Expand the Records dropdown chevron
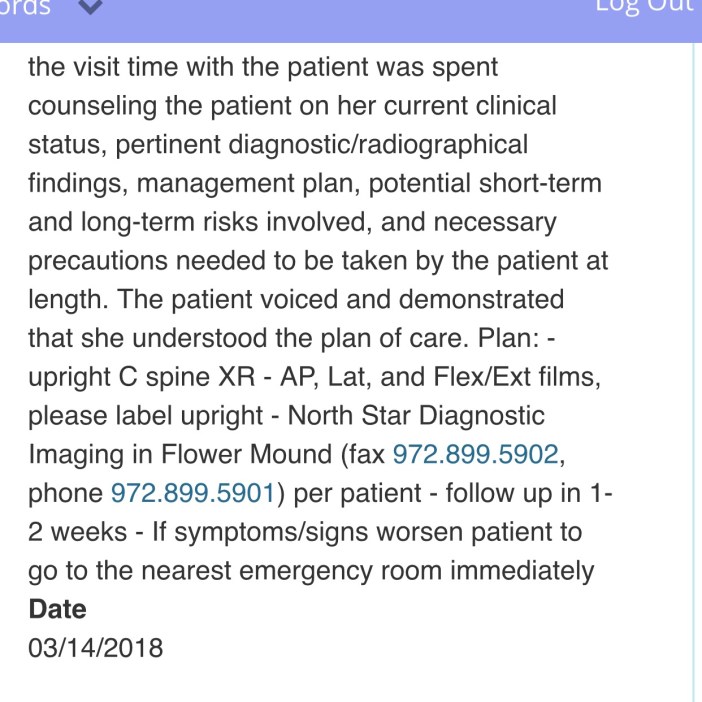Viewport: 702px width, 702px height. pos(90,8)
